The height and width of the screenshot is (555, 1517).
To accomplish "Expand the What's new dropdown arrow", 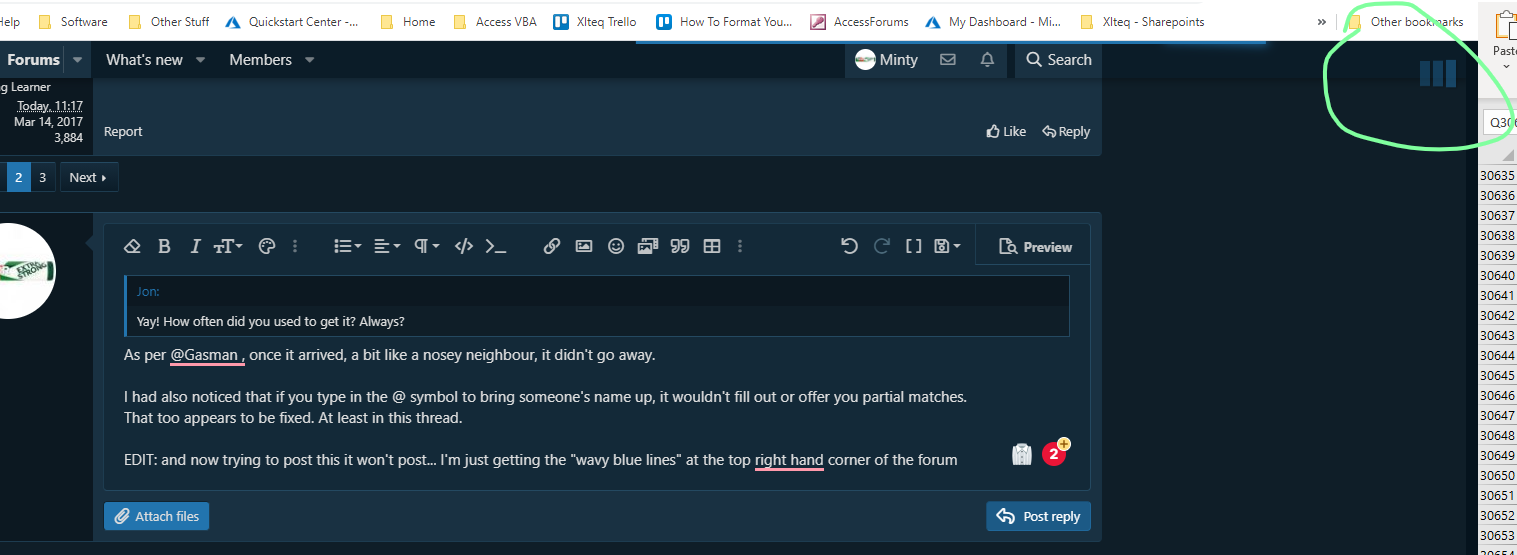I will click(x=201, y=60).
